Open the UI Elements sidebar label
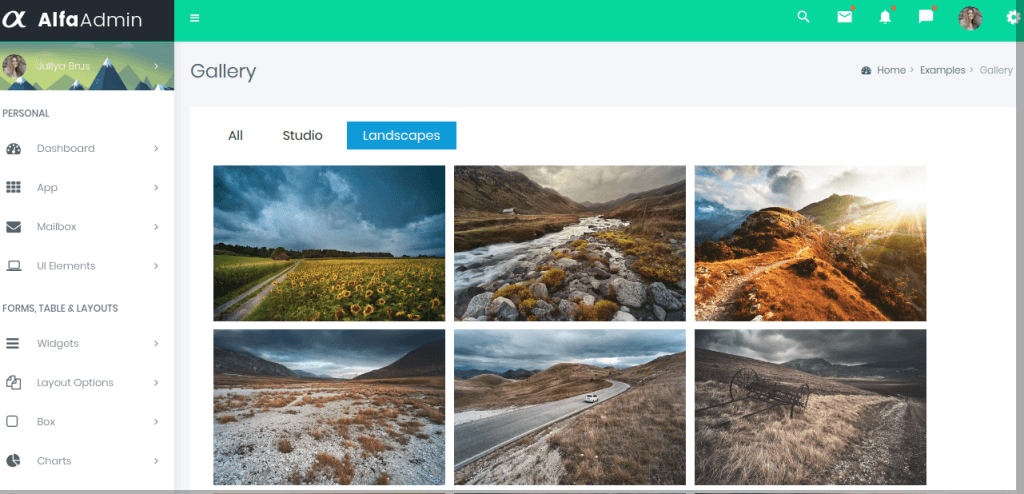This screenshot has height=494, width=1024. pos(66,266)
